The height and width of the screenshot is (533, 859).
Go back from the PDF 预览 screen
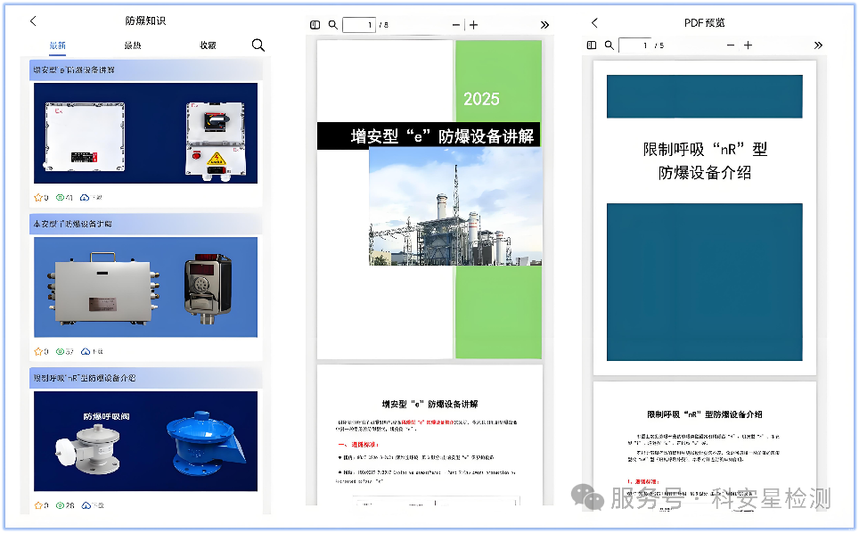pos(595,22)
